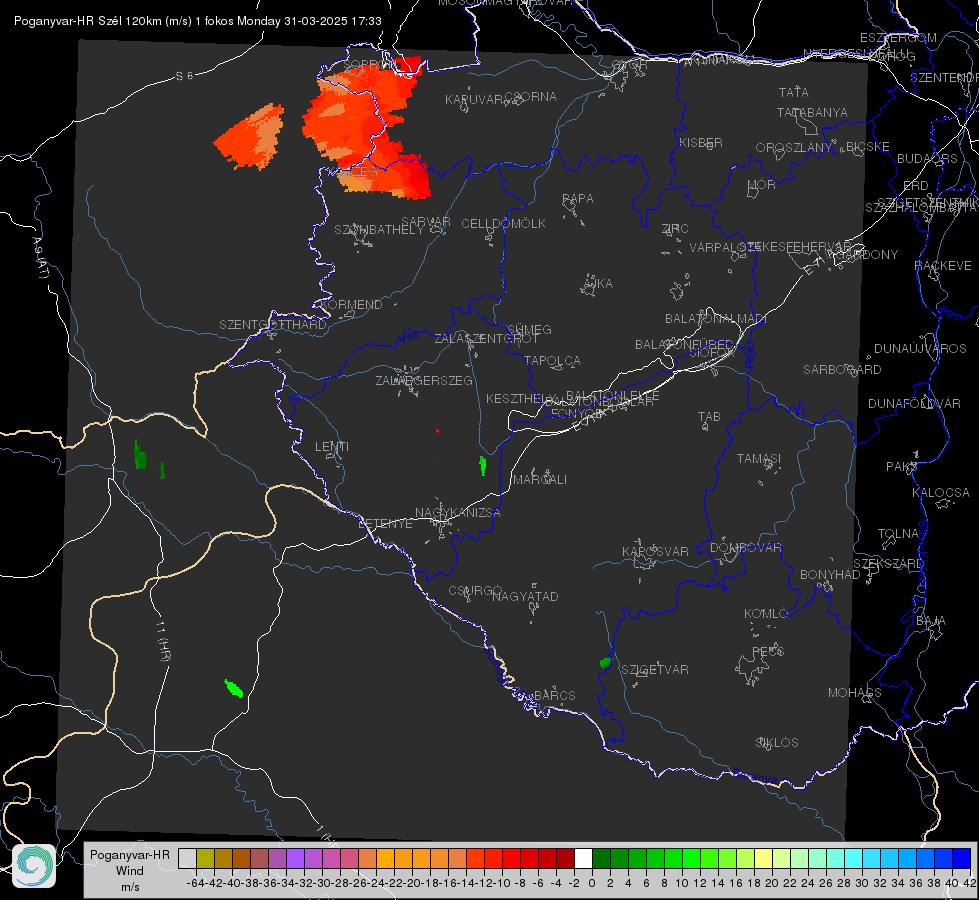The image size is (979, 900).
Task: Click the tick label 0 on the legend
Action: point(592,883)
